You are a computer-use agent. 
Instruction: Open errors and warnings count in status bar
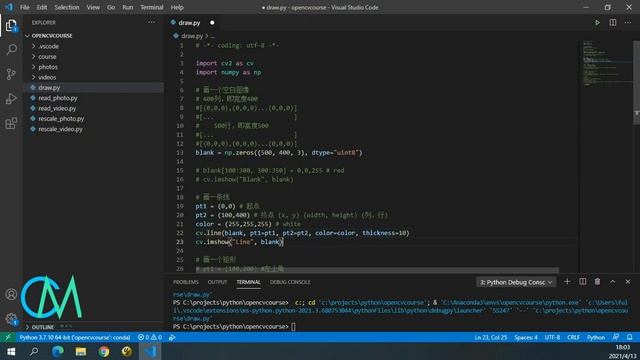pos(150,337)
